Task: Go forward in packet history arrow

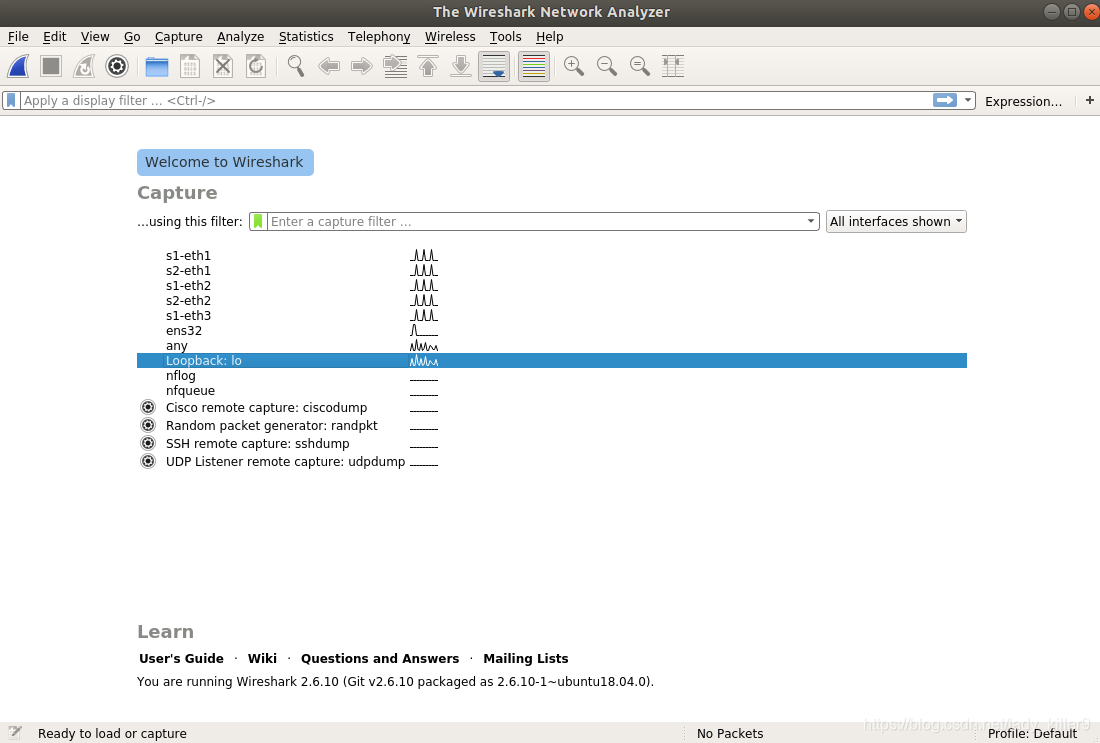Action: (361, 66)
